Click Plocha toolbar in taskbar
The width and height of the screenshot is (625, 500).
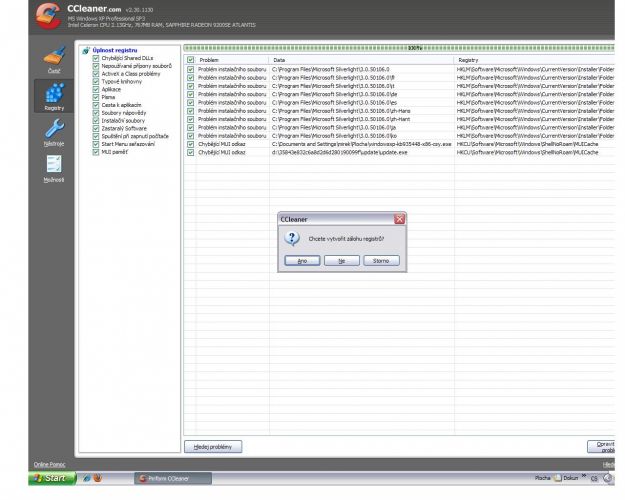(542, 478)
